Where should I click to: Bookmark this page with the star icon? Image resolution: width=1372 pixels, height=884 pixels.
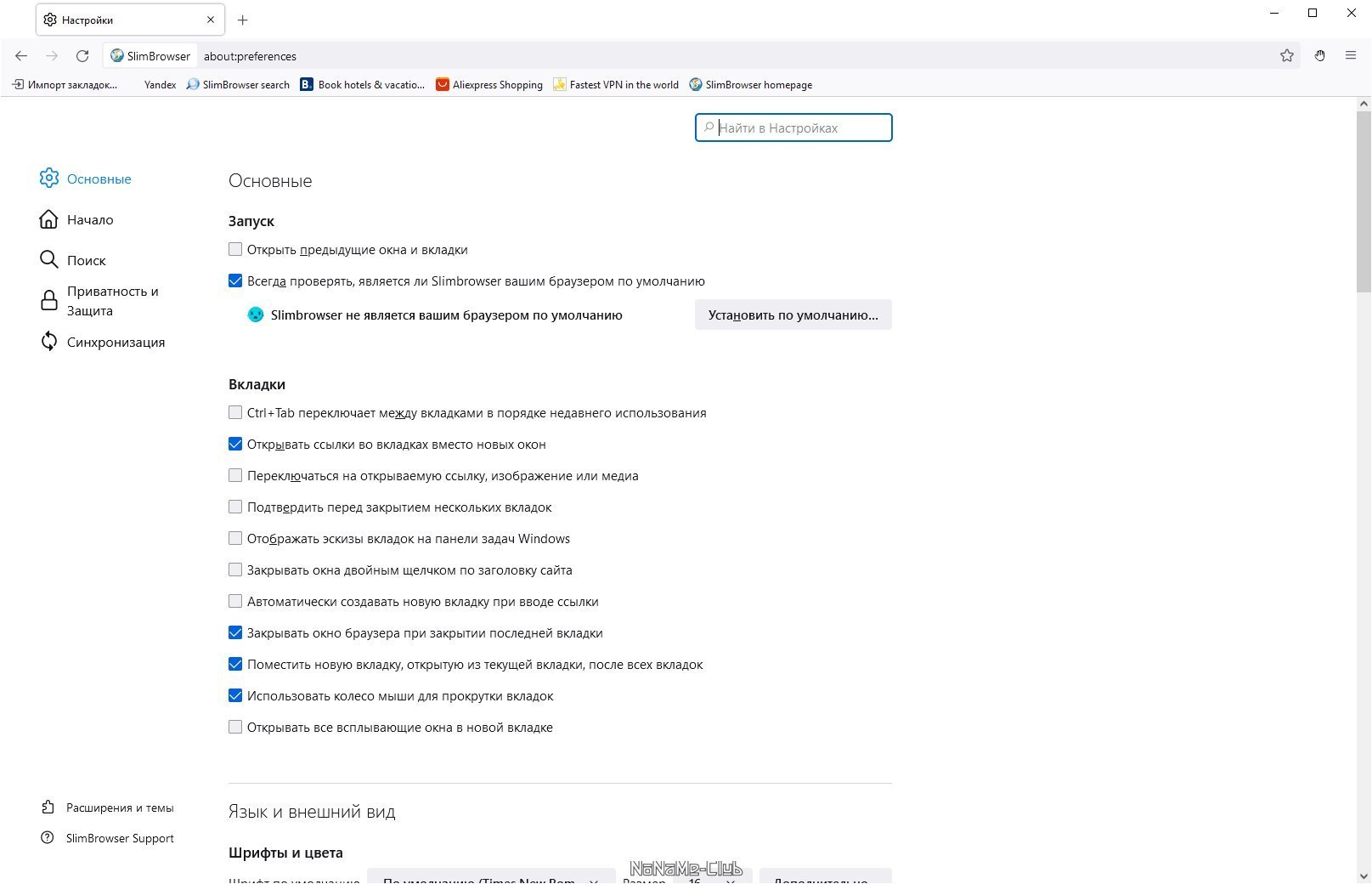[1287, 56]
